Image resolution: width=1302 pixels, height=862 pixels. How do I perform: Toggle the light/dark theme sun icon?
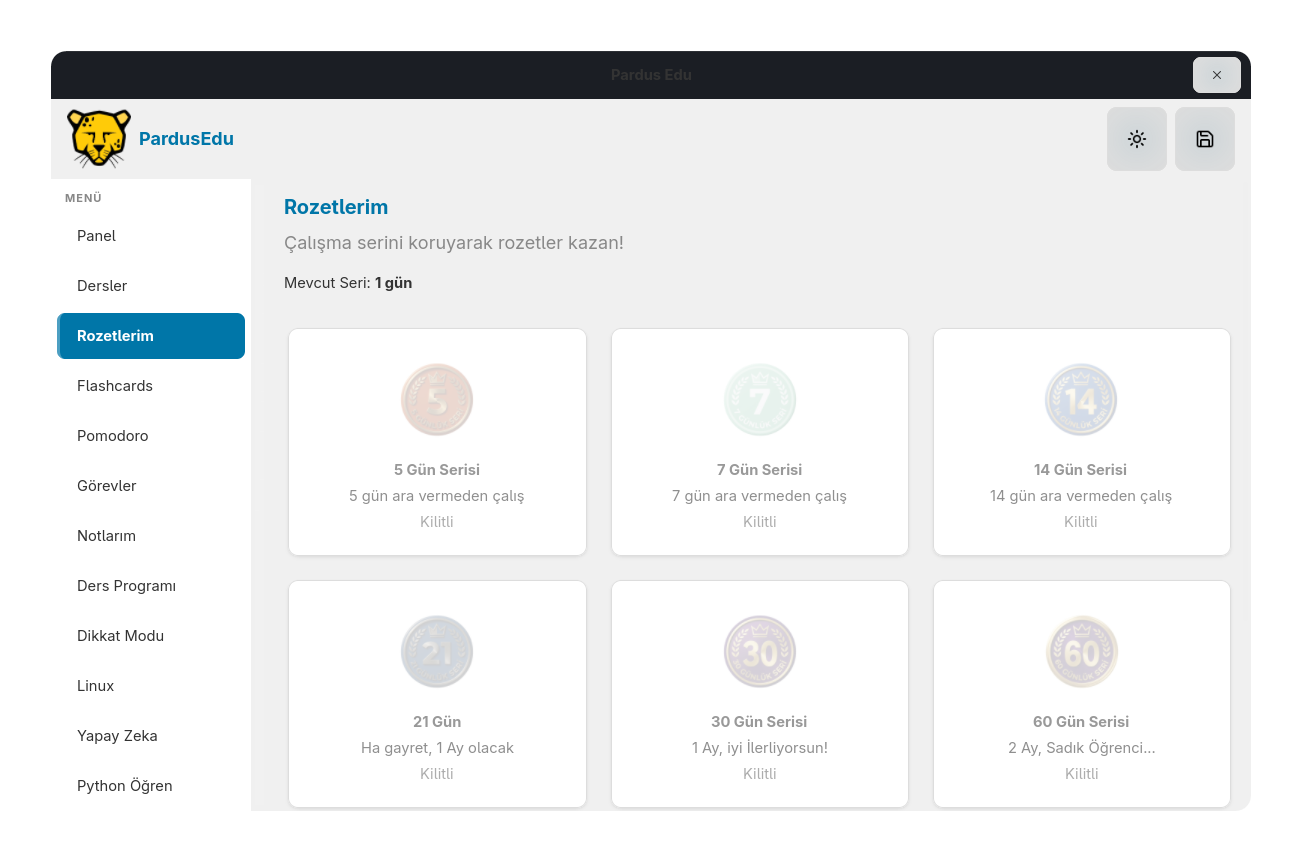(x=1136, y=139)
